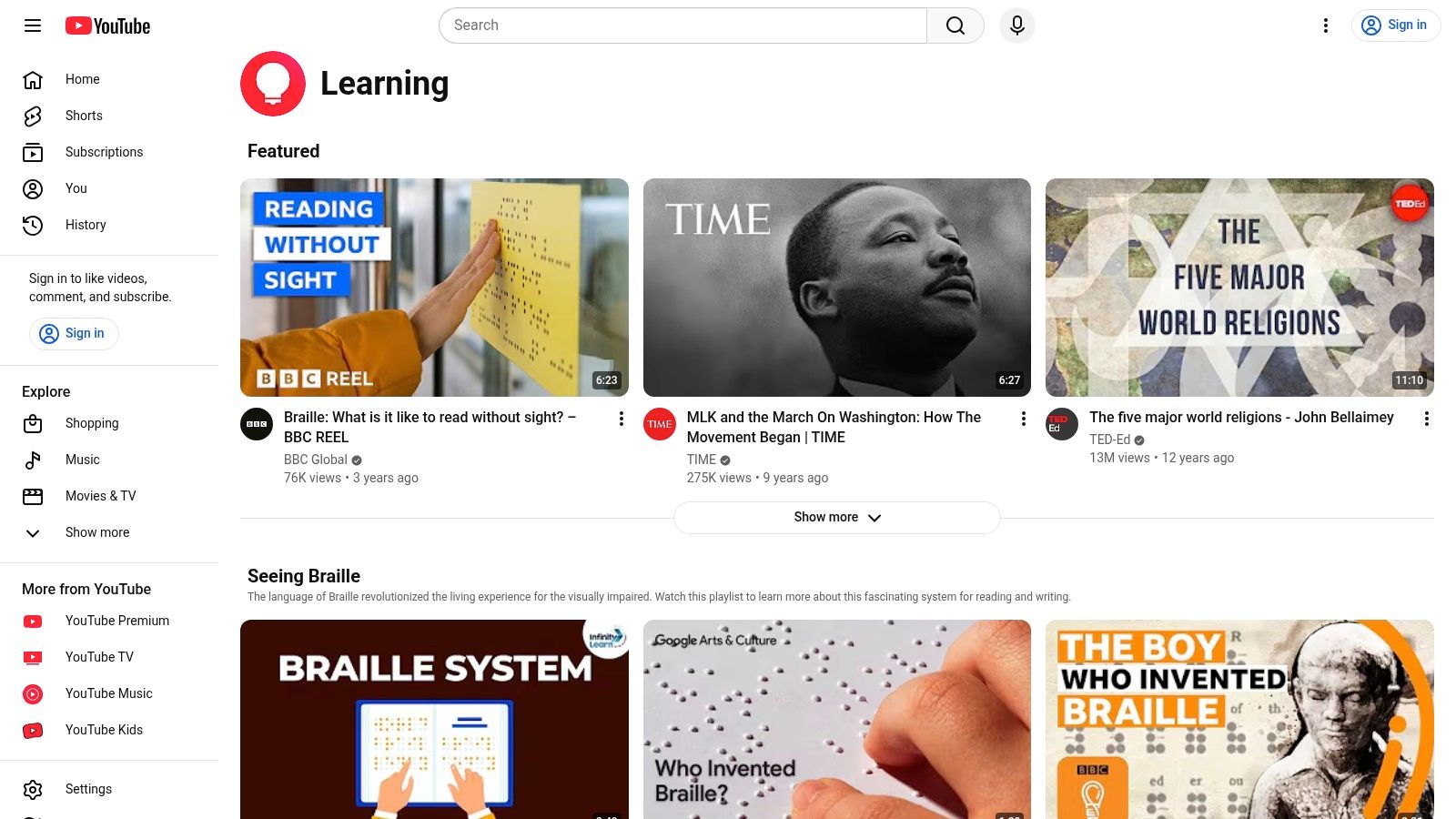1456x819 pixels.
Task: Select Movies & TV in sidebar
Action: pos(109,496)
